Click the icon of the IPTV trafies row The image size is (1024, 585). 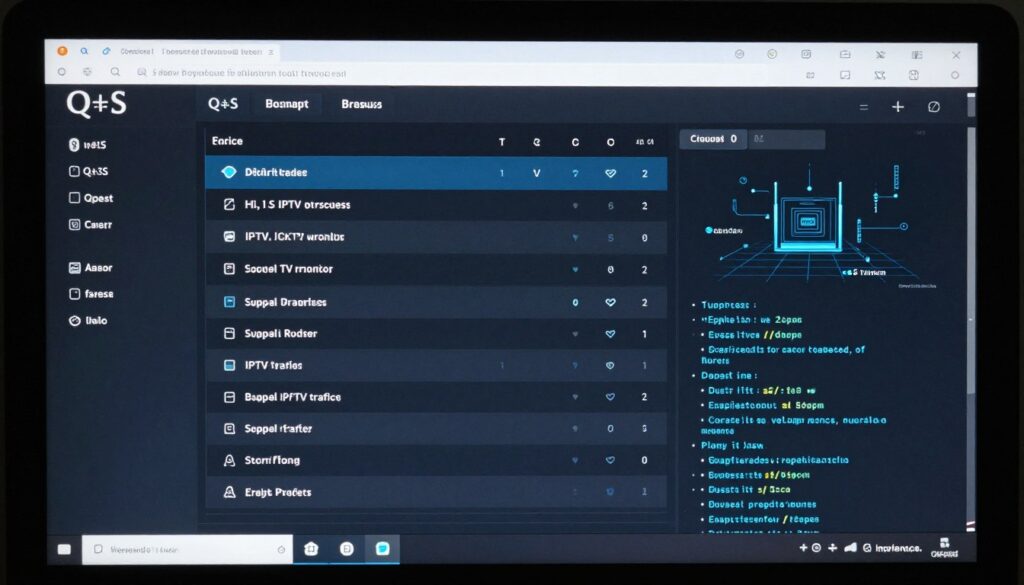(x=229, y=366)
